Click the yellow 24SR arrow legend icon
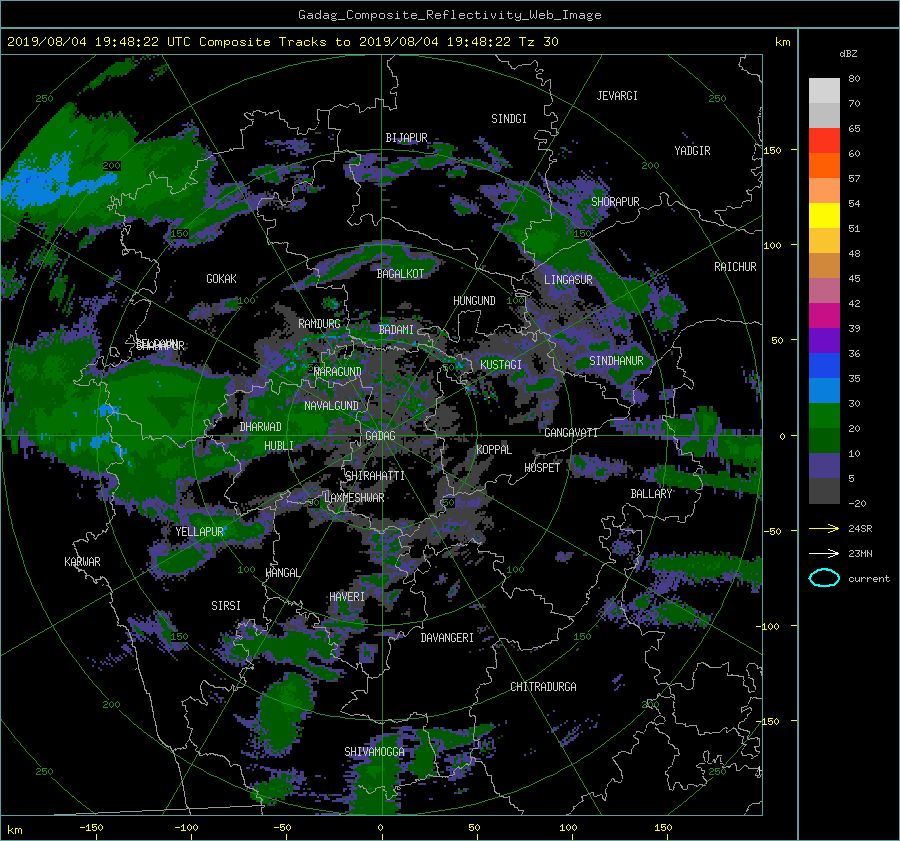The height and width of the screenshot is (841, 900). tap(824, 529)
